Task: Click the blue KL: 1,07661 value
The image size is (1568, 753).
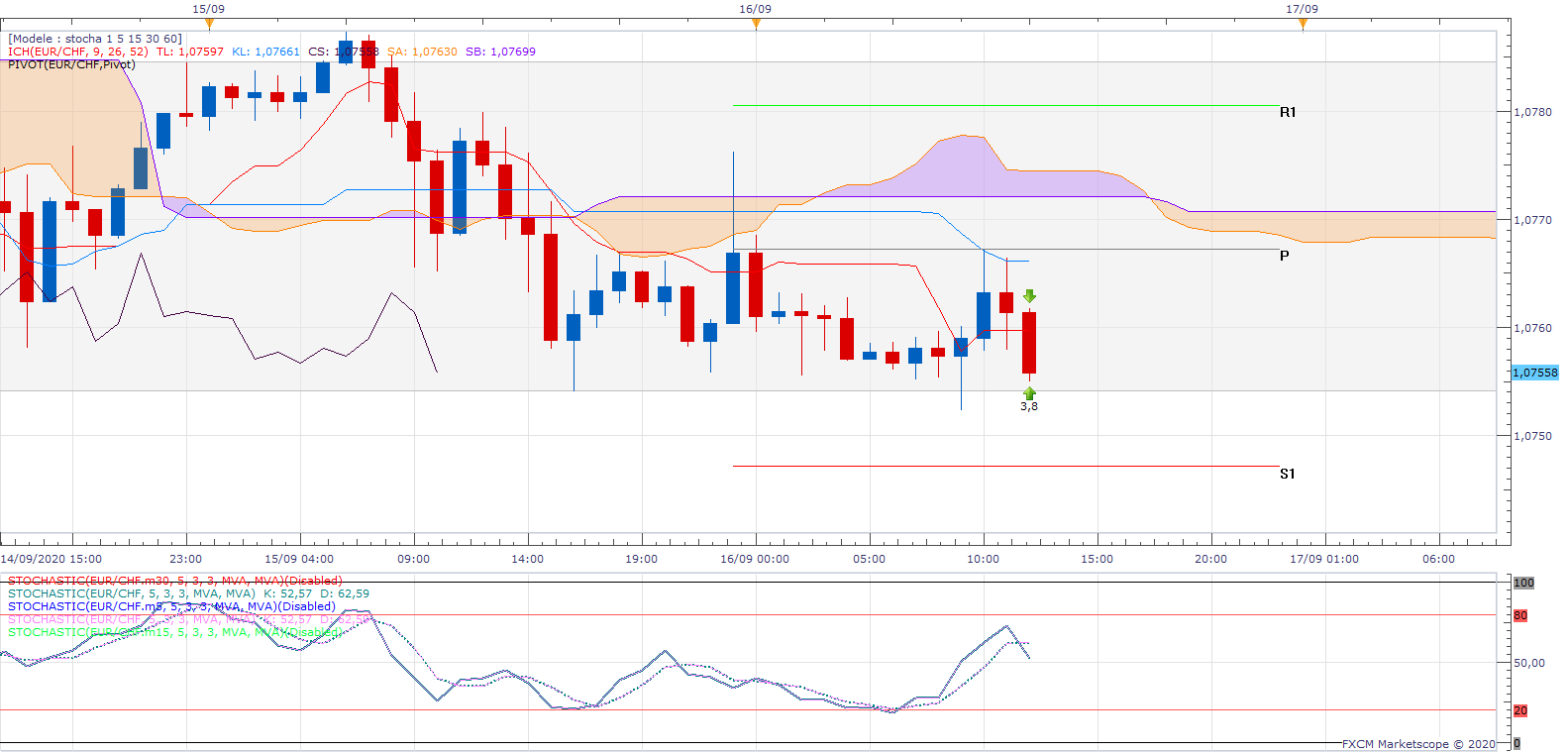Action: (x=265, y=52)
